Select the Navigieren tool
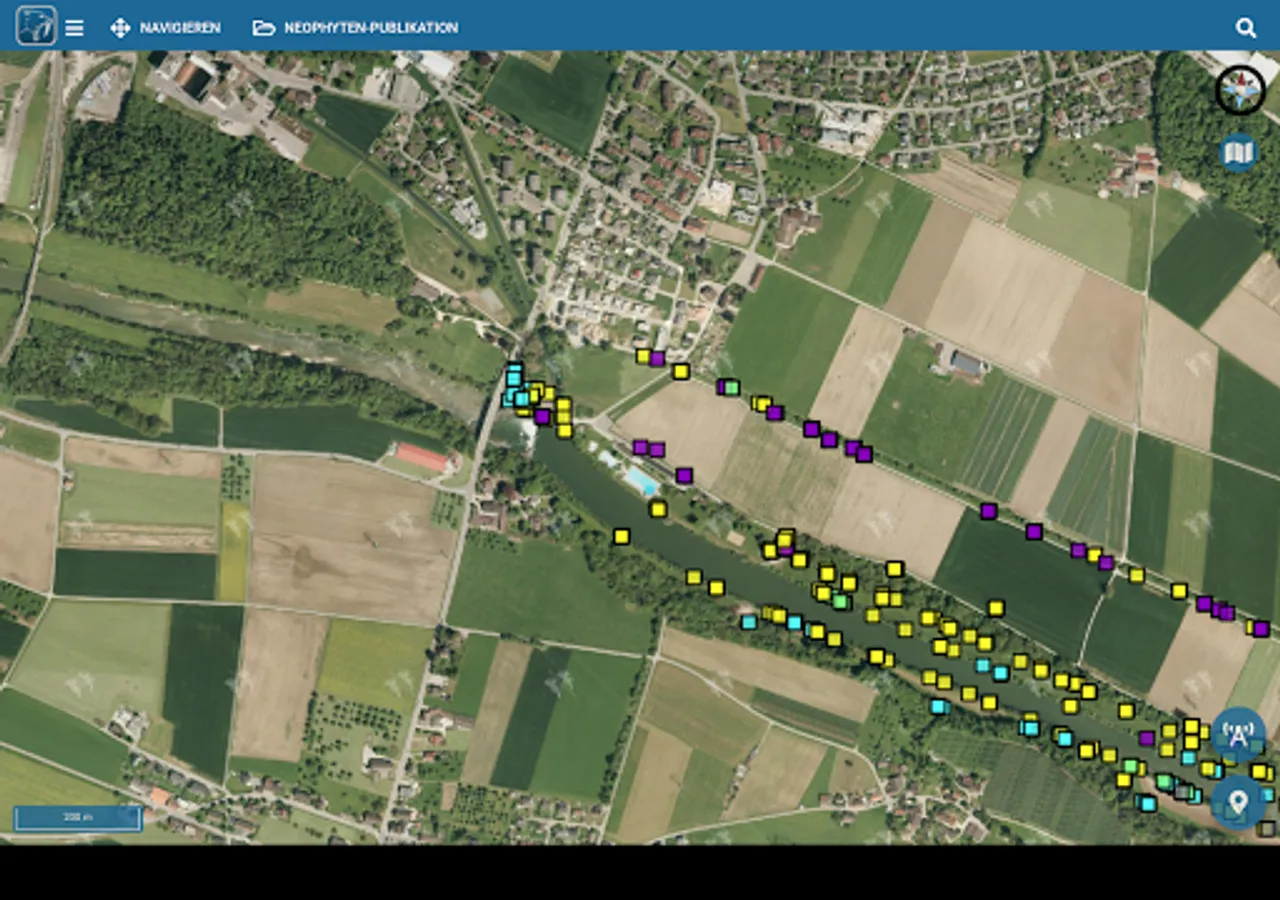This screenshot has width=1280, height=900. 165,28
